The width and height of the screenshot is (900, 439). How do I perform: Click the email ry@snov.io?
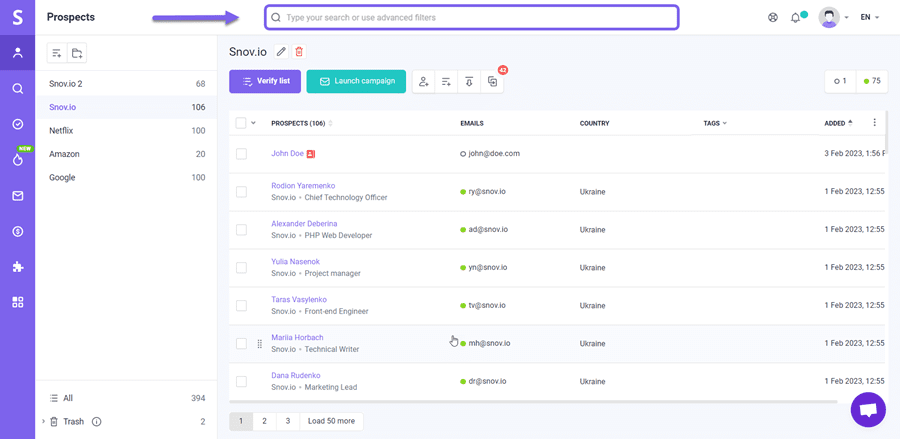pyautogui.click(x=487, y=192)
